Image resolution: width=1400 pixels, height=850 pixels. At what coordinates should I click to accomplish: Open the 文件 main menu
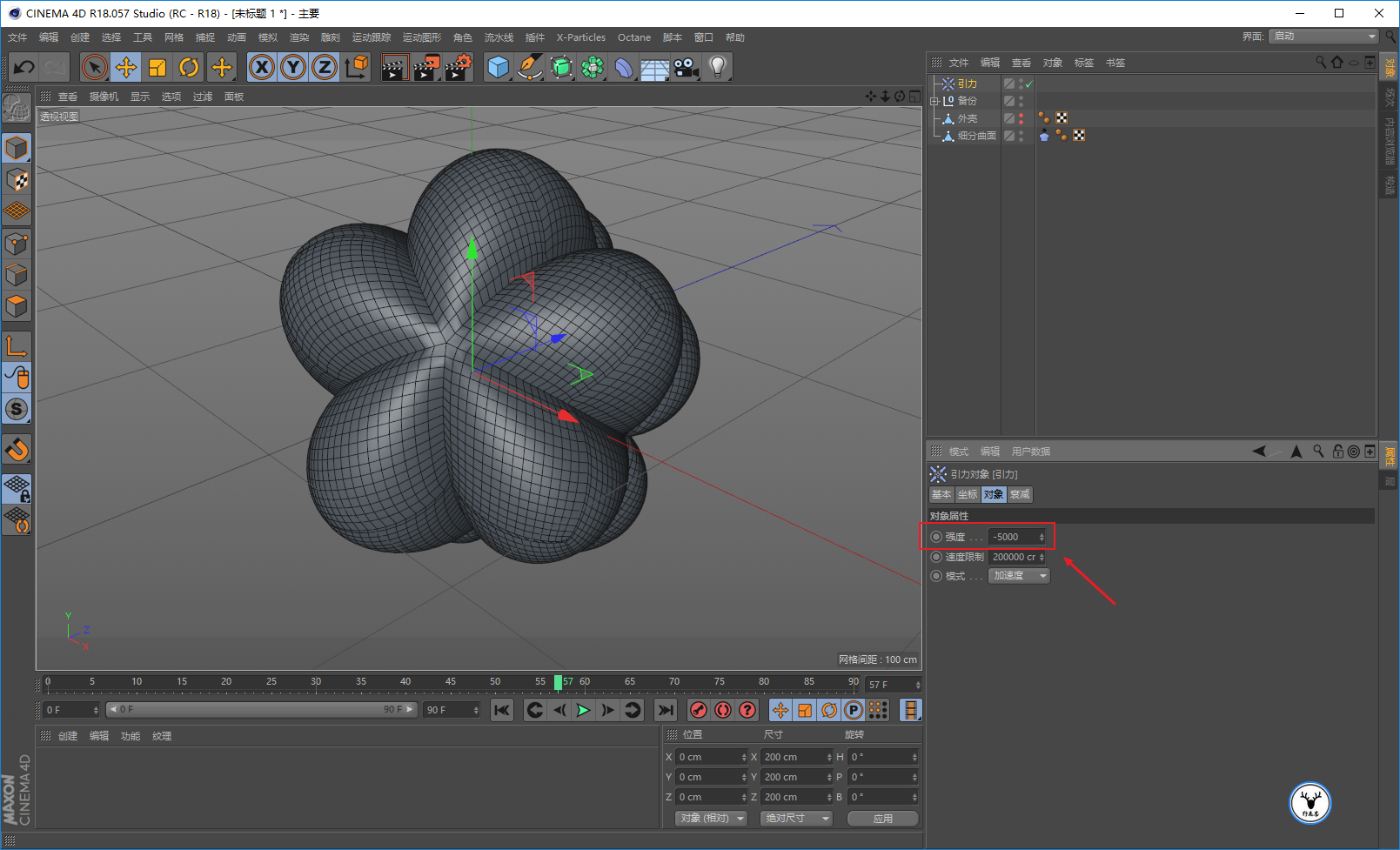click(17, 37)
